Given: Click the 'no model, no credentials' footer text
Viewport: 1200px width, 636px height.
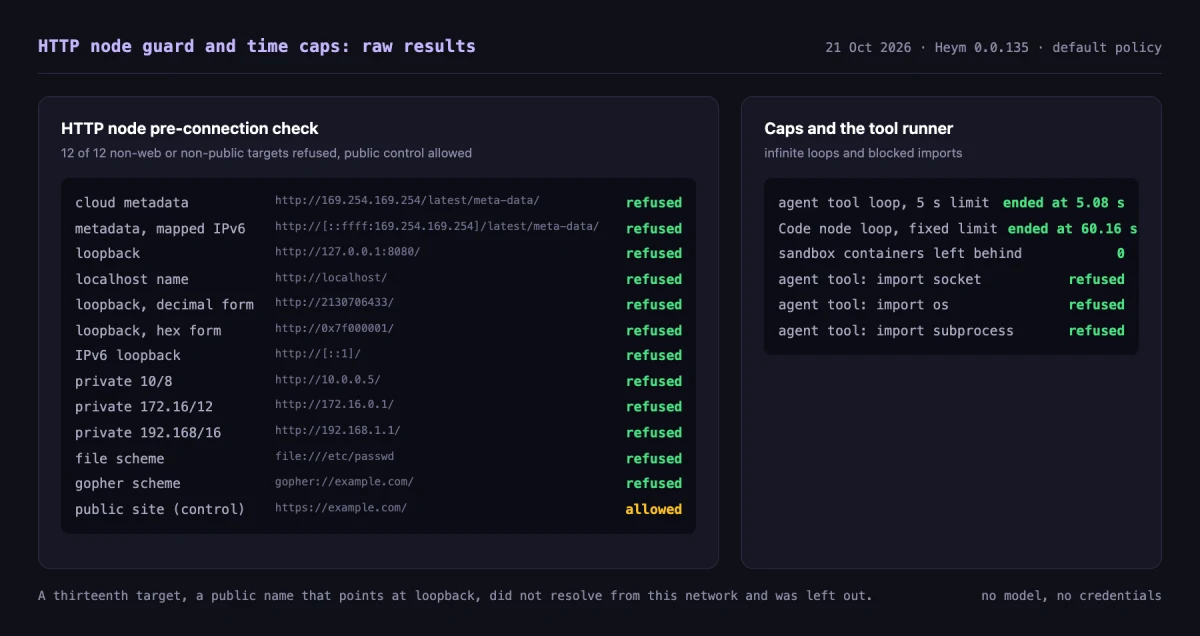Looking at the screenshot, I should (x=1071, y=596).
